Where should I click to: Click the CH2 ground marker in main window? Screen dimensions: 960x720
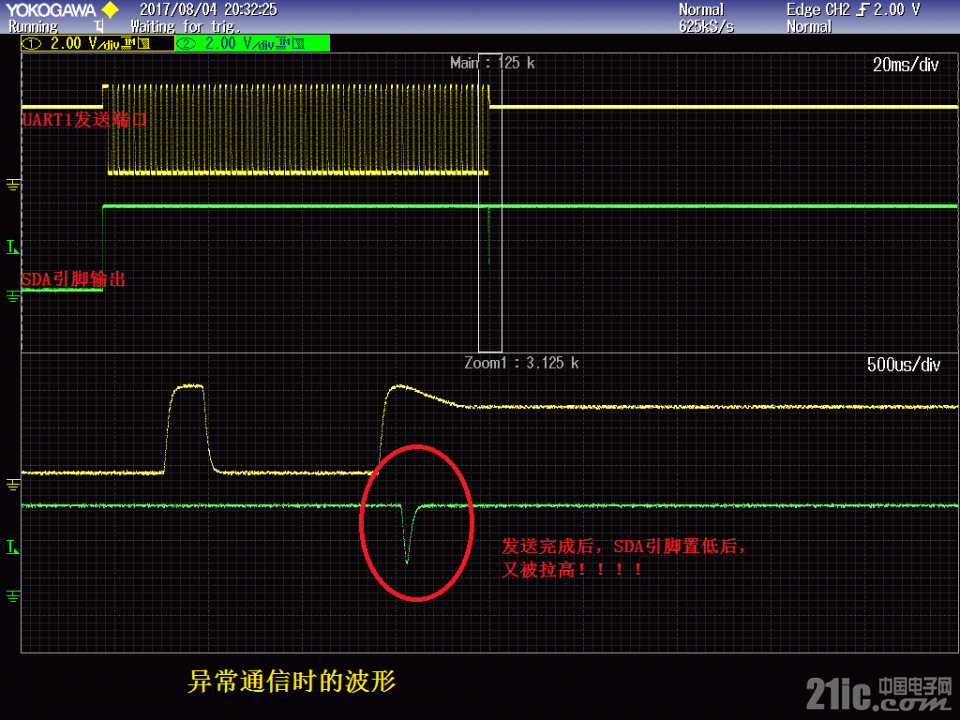(13, 296)
